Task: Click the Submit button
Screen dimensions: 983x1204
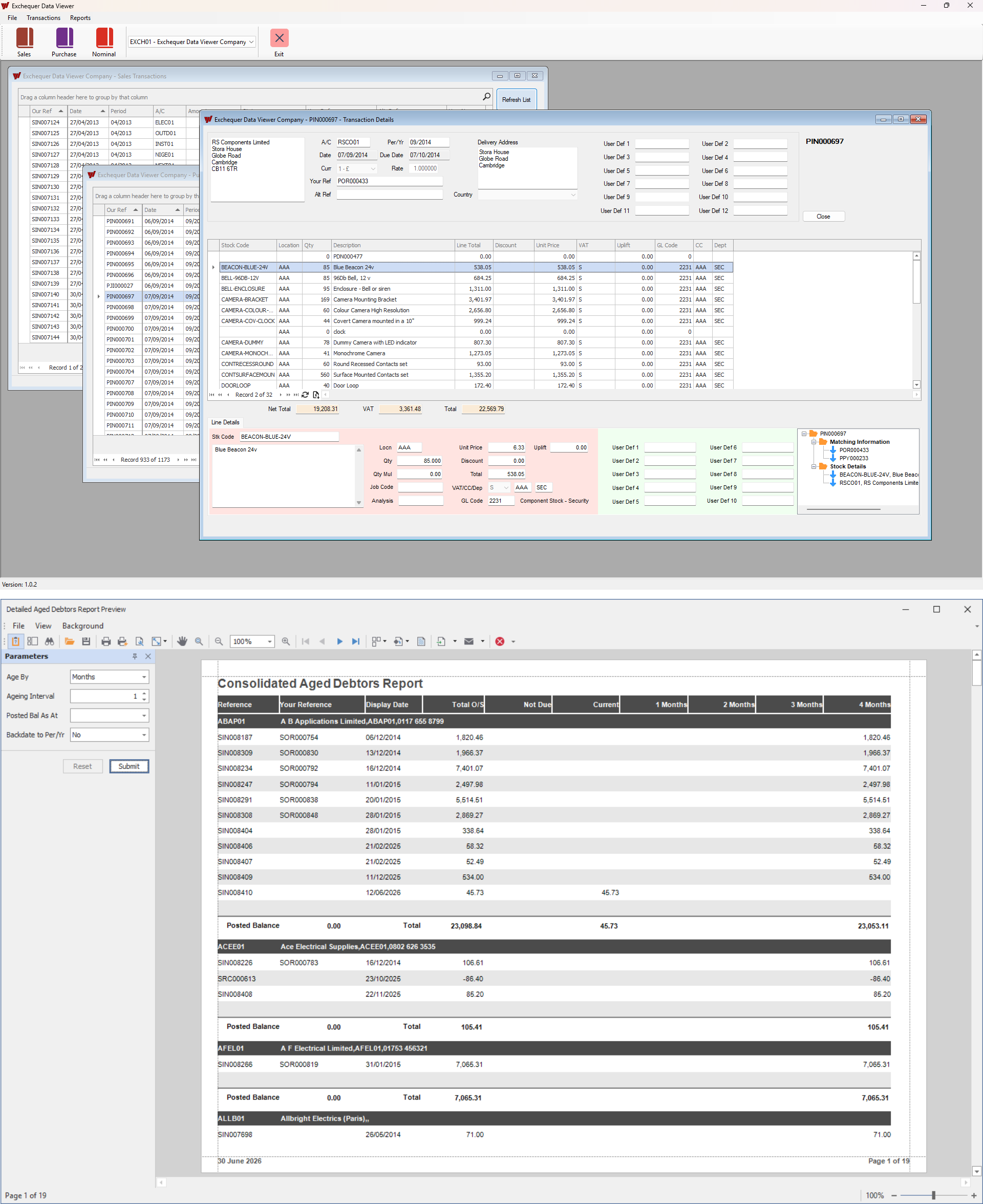Action: click(x=129, y=766)
